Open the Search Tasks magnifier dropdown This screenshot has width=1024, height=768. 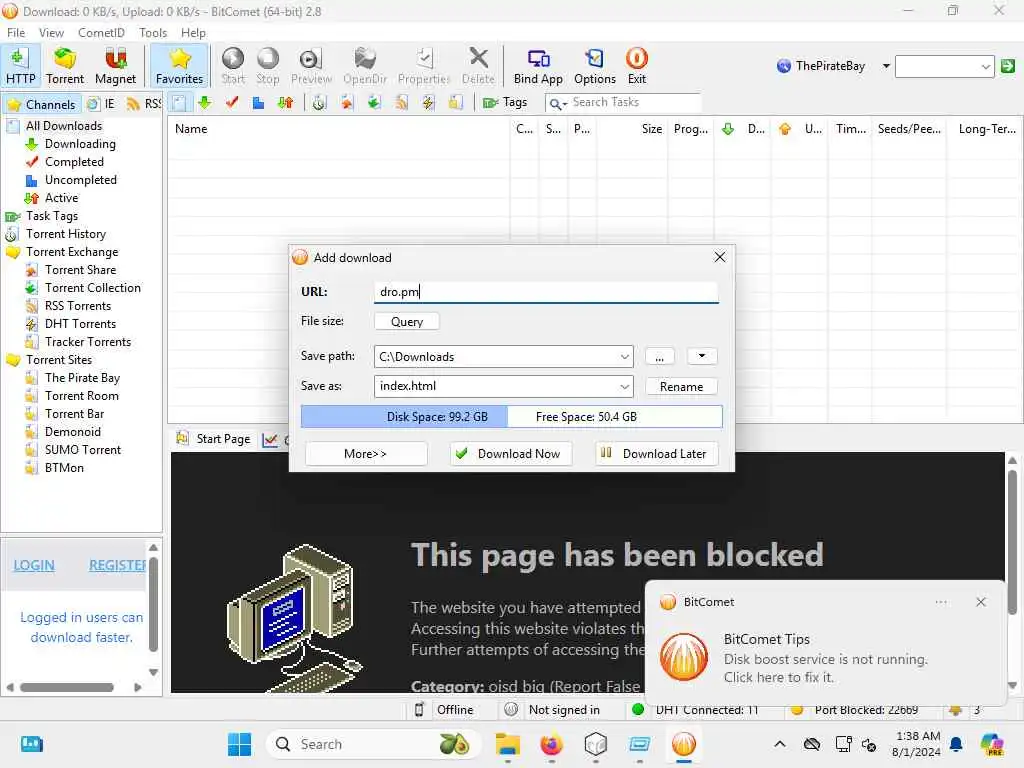click(558, 103)
